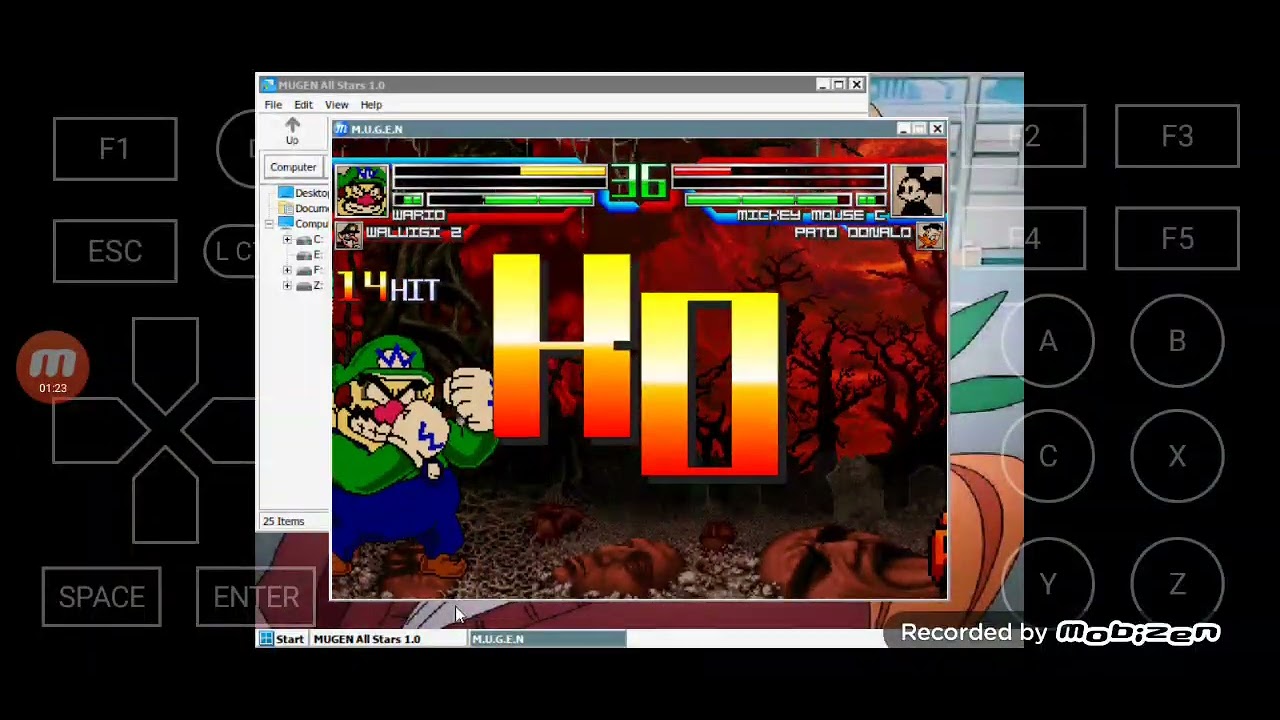Click the Start button on taskbar
This screenshot has height=720, width=1280.
(x=282, y=639)
